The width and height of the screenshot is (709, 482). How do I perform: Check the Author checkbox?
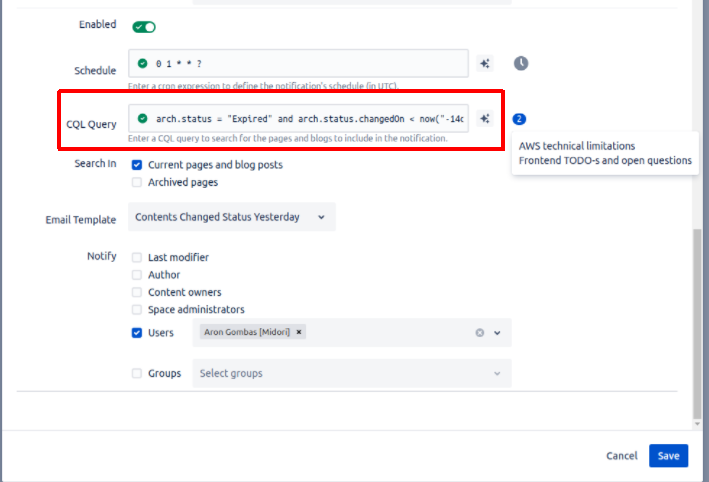(x=137, y=275)
